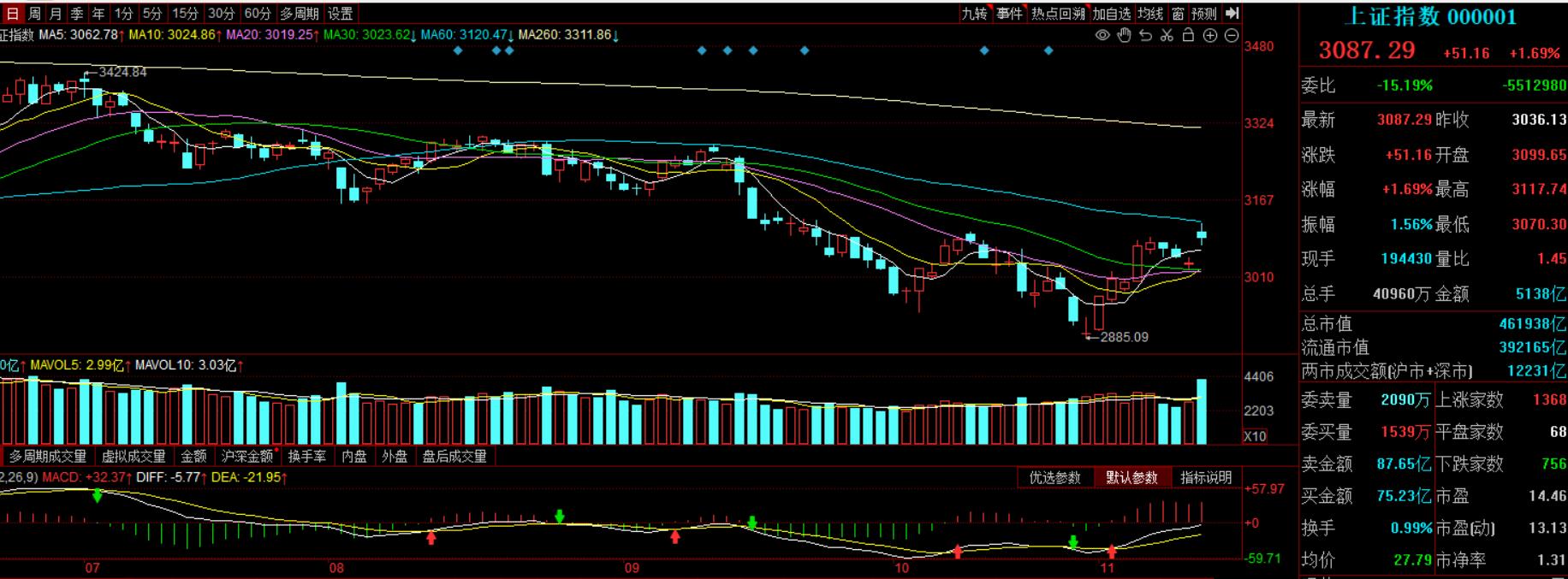Viewport: 1568px width, 579px height.
Task: Click the 默认参数 button
Action: pos(1131,477)
